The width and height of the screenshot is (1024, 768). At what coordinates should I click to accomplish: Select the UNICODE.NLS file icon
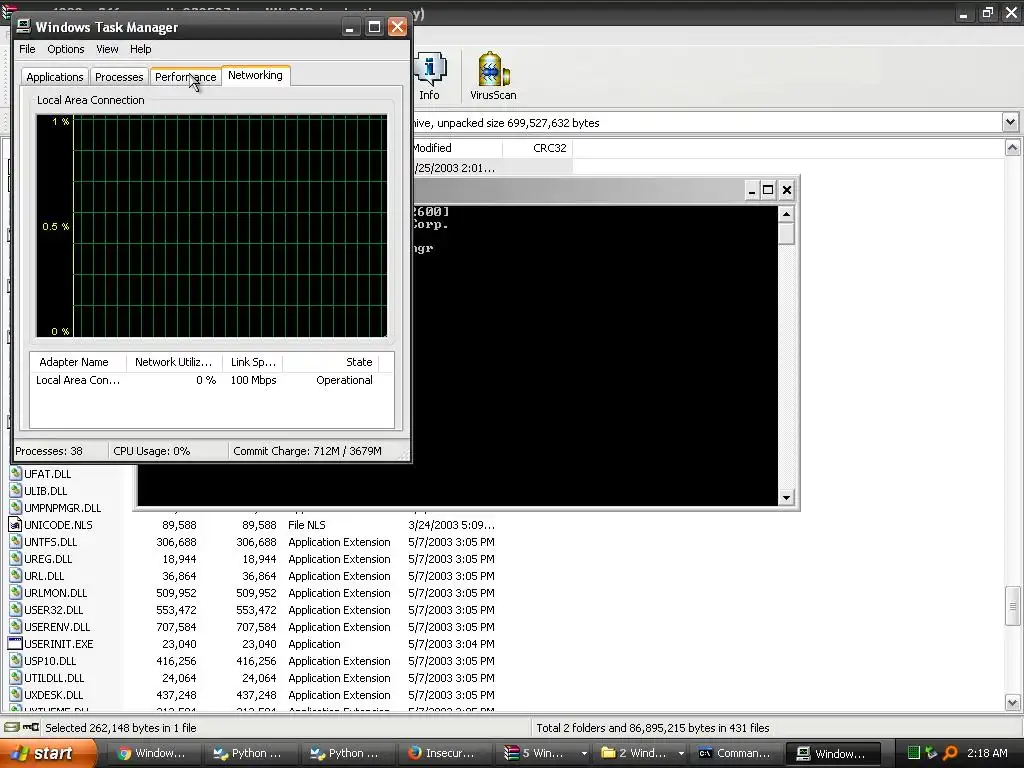tap(16, 524)
